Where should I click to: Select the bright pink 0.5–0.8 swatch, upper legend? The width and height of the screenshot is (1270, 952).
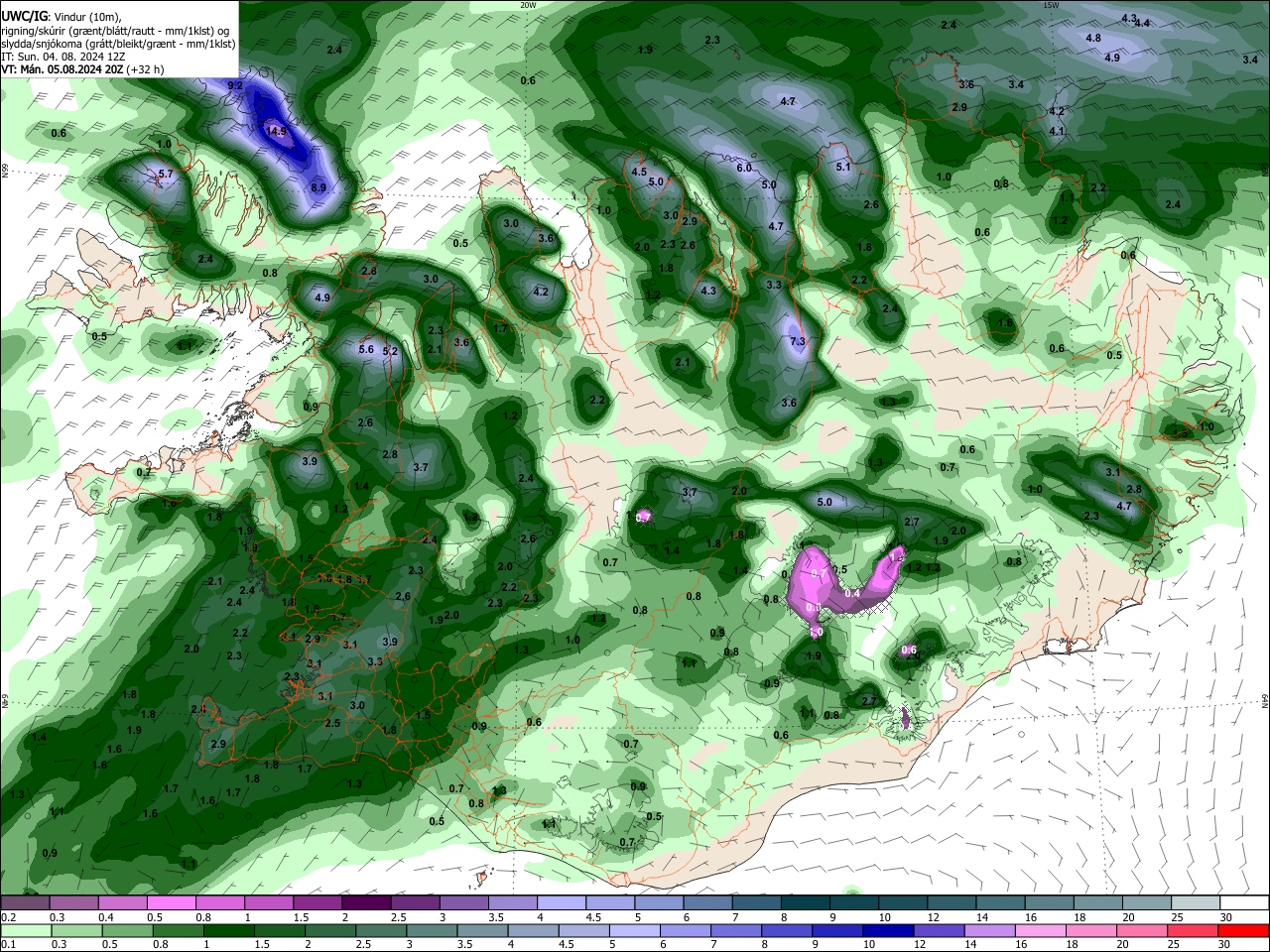pyautogui.click(x=171, y=903)
